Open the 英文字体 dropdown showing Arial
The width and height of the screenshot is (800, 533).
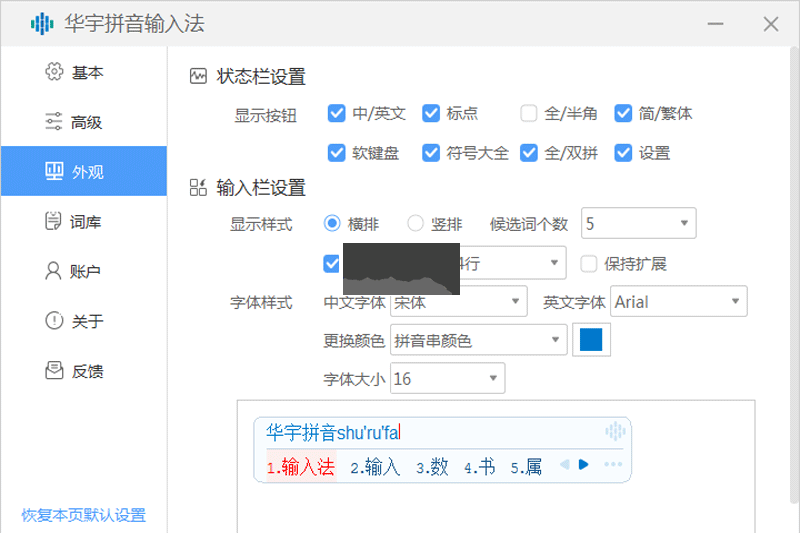(679, 301)
